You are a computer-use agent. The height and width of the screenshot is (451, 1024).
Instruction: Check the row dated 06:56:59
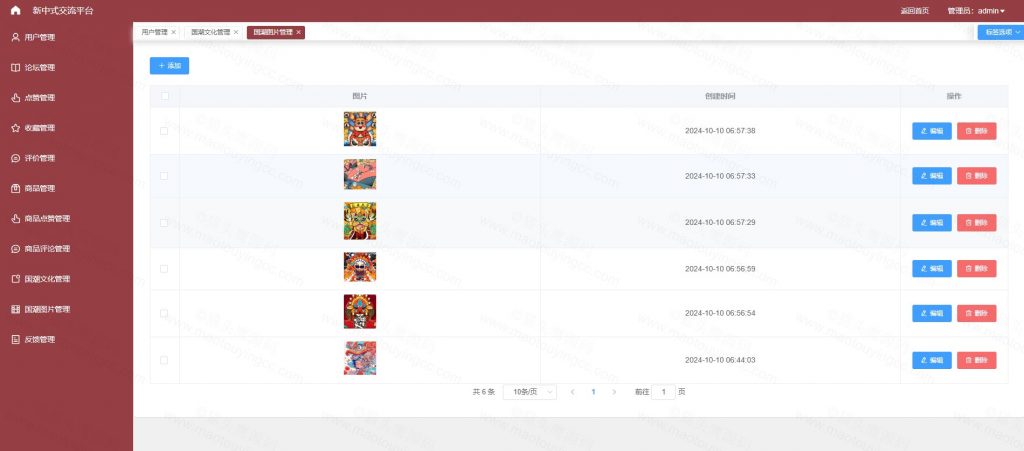click(164, 269)
